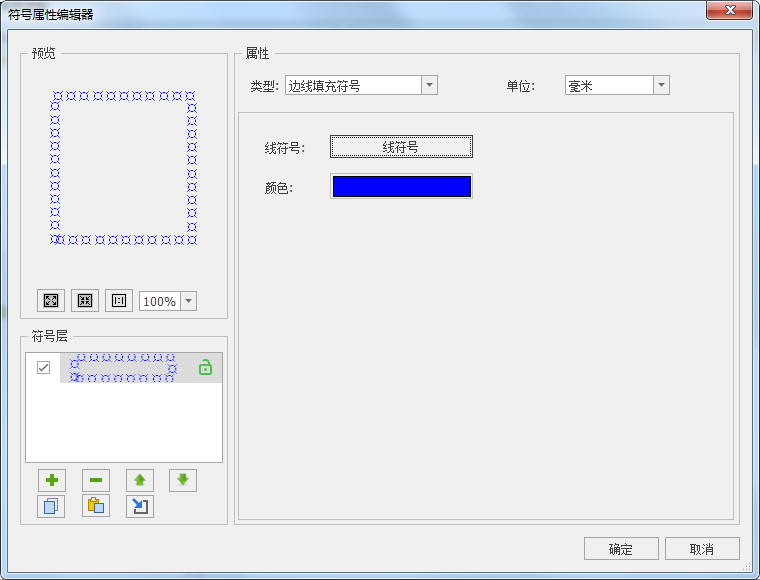The image size is (760, 580).
Task: Add a new symbol layer
Action: click(51, 480)
